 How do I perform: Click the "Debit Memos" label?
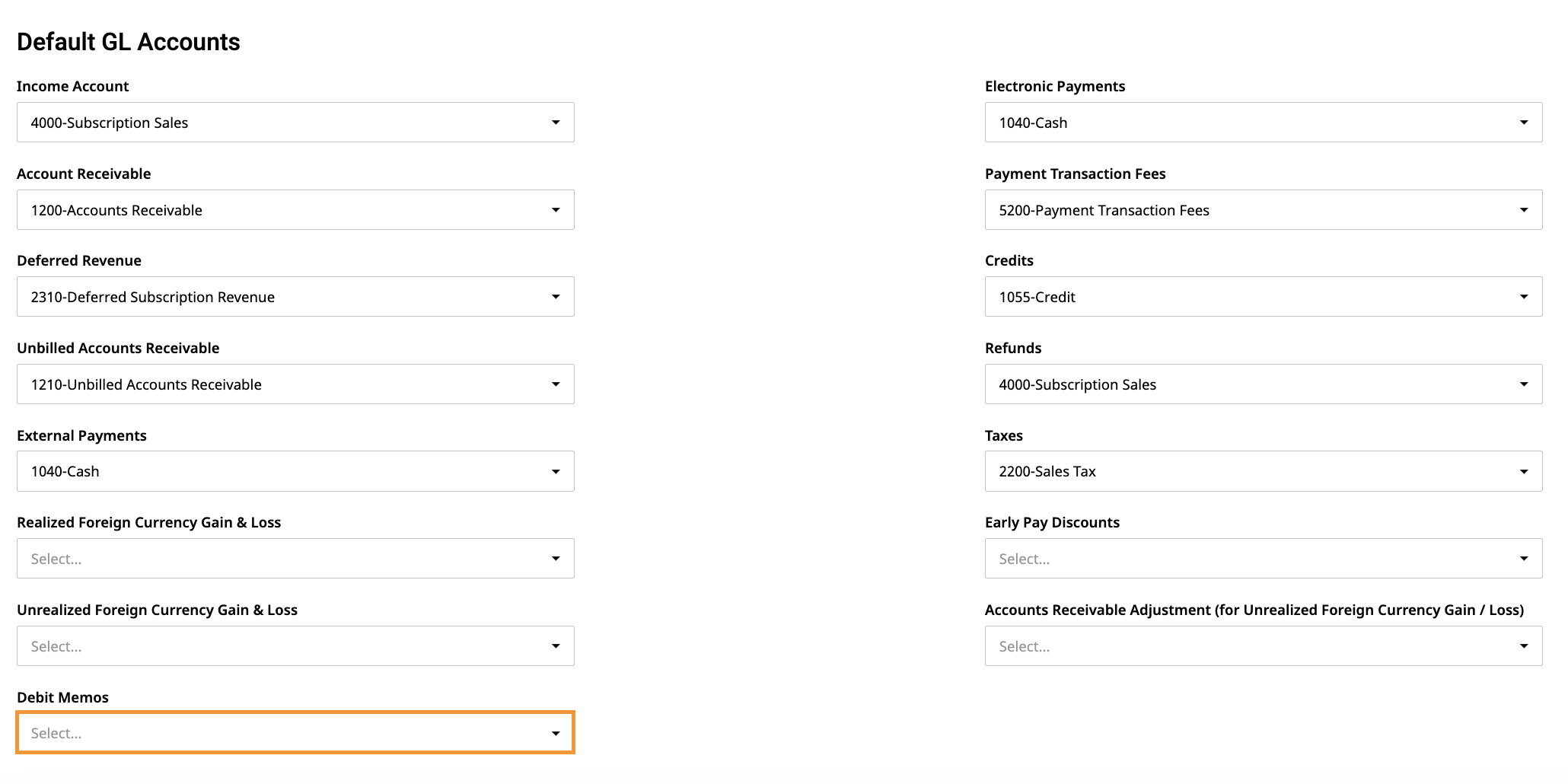click(62, 697)
